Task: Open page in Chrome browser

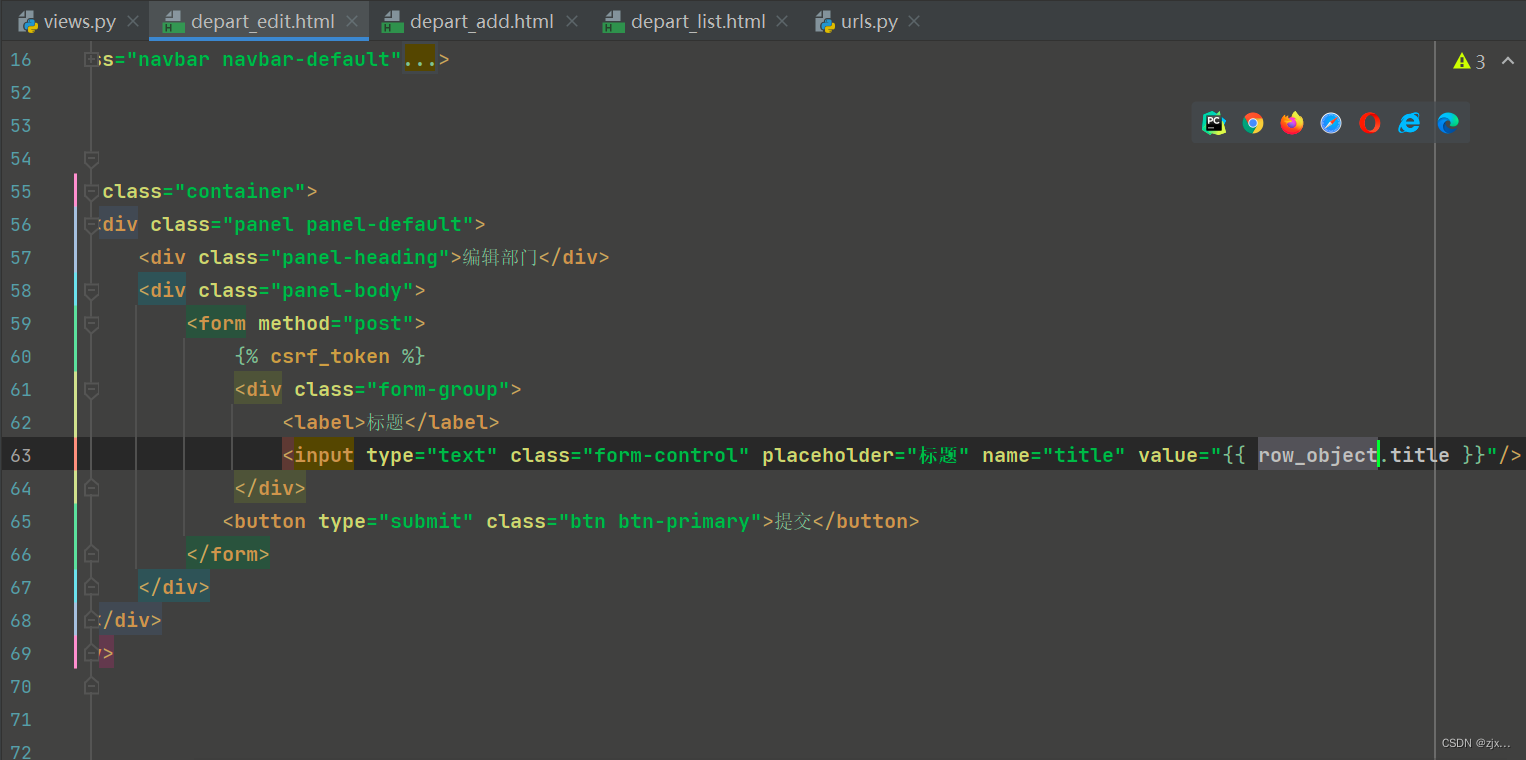Action: pyautogui.click(x=1253, y=123)
